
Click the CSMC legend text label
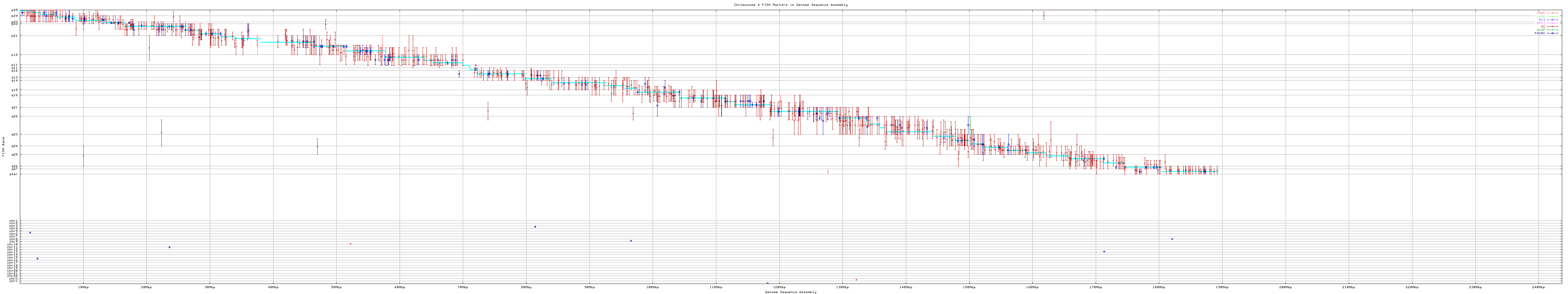1541,13
